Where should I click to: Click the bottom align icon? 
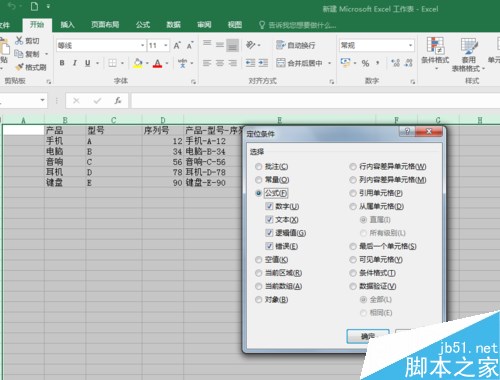[233, 45]
